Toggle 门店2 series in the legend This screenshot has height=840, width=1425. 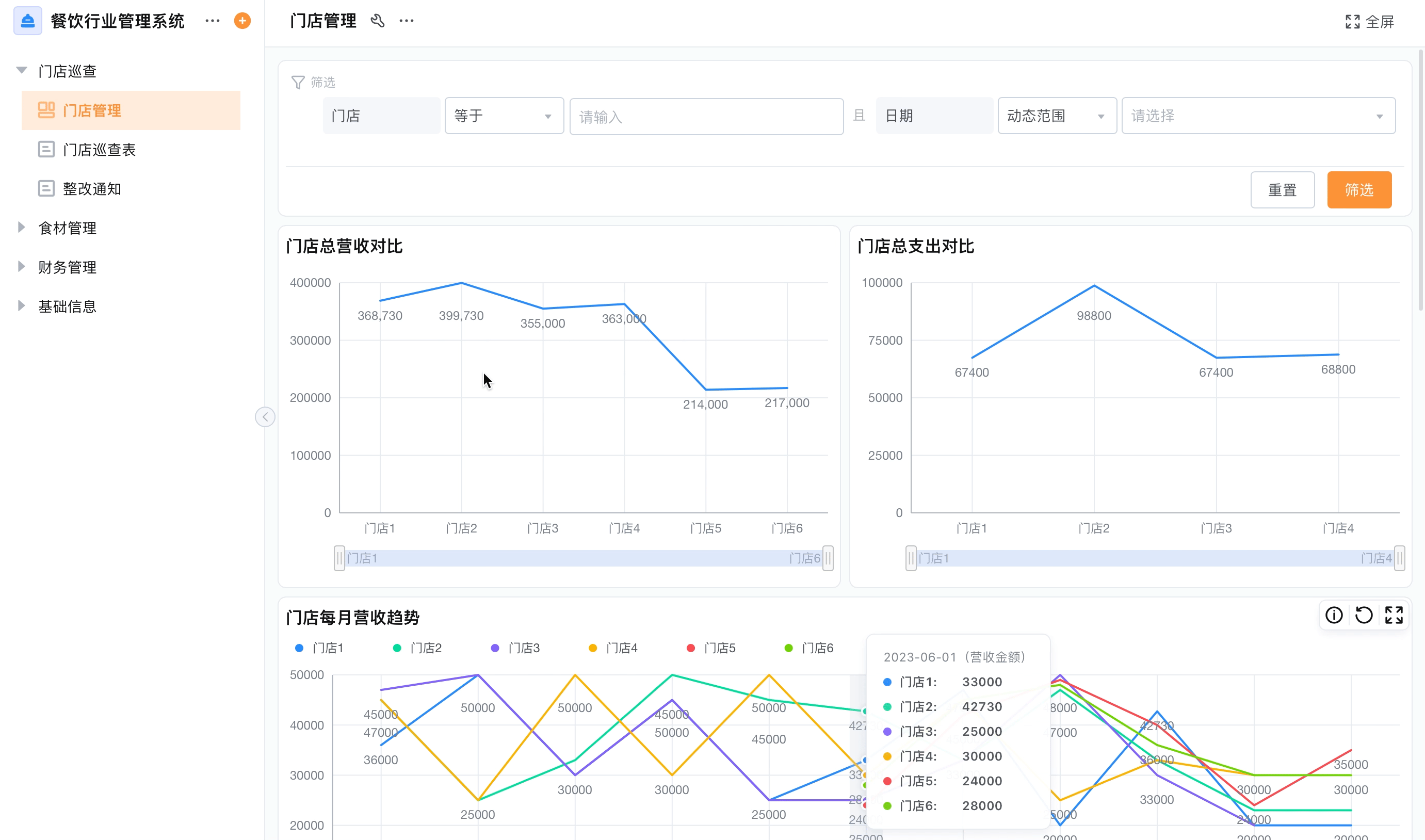(417, 648)
